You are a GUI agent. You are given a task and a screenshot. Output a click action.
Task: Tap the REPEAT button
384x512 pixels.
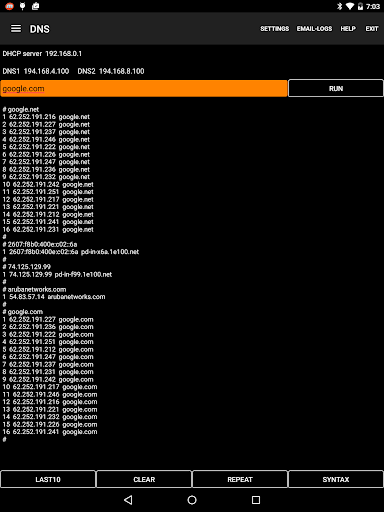pyautogui.click(x=240, y=479)
